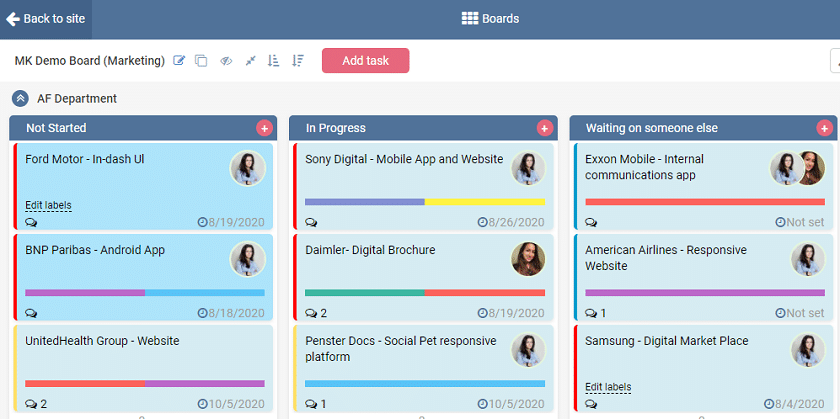840x419 pixels.
Task: Click blue label on Penster Docs card
Action: [x=425, y=384]
